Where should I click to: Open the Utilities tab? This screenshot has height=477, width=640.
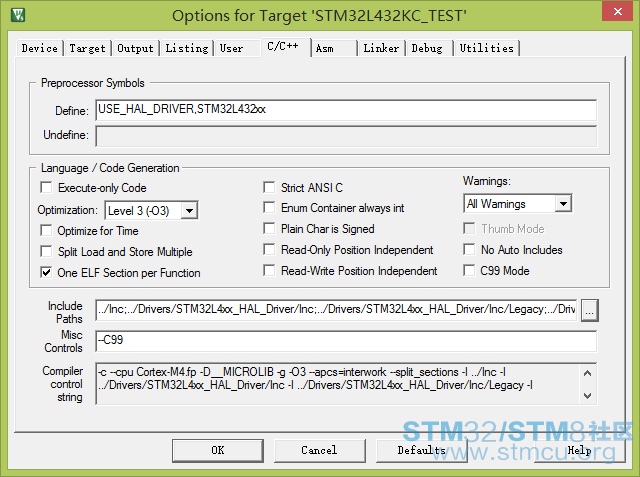coord(487,48)
